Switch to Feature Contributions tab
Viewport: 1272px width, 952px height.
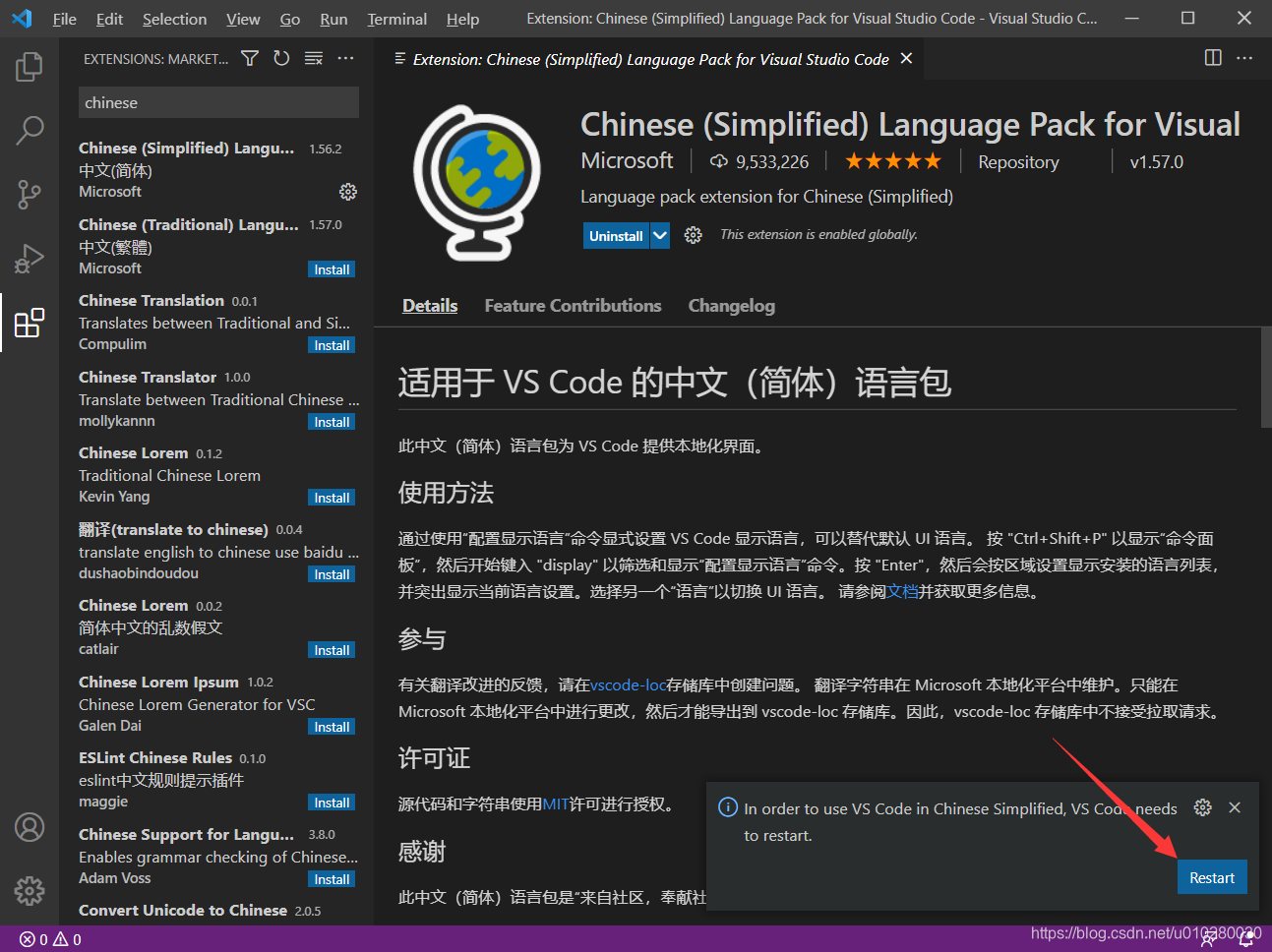tap(573, 306)
